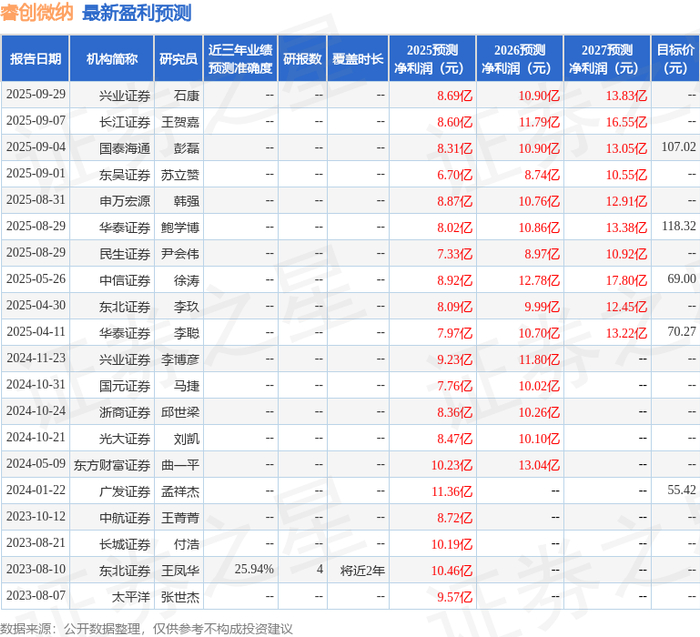Select the date 2025-04-30

pyautogui.click(x=36, y=305)
